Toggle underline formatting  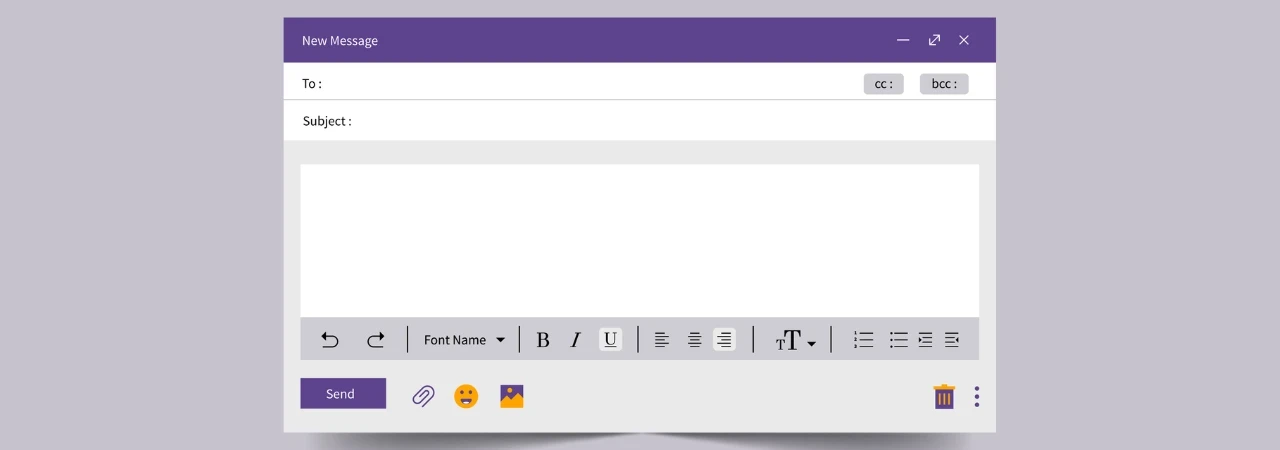coord(610,339)
